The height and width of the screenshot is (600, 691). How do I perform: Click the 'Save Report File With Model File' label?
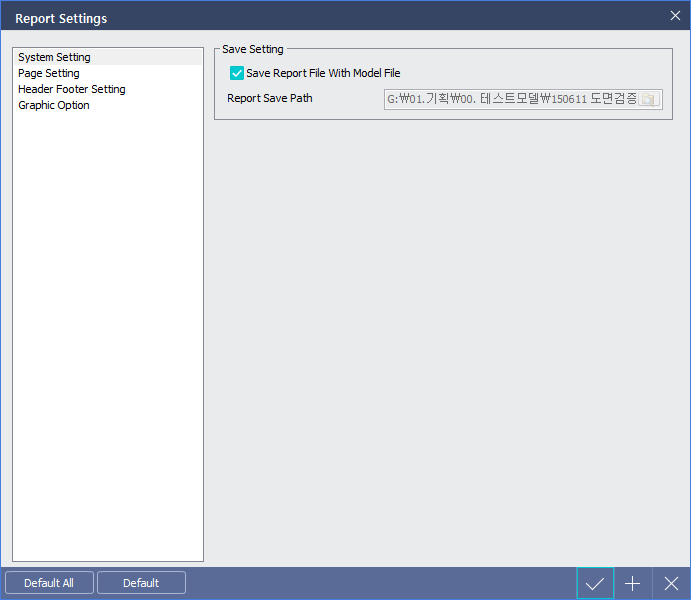tap(323, 73)
